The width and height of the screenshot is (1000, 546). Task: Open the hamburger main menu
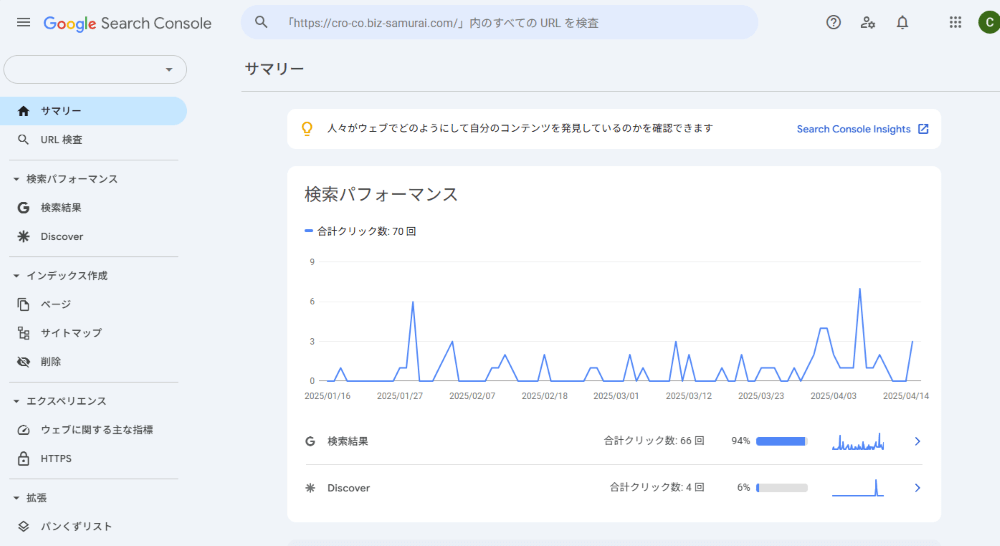tap(24, 22)
